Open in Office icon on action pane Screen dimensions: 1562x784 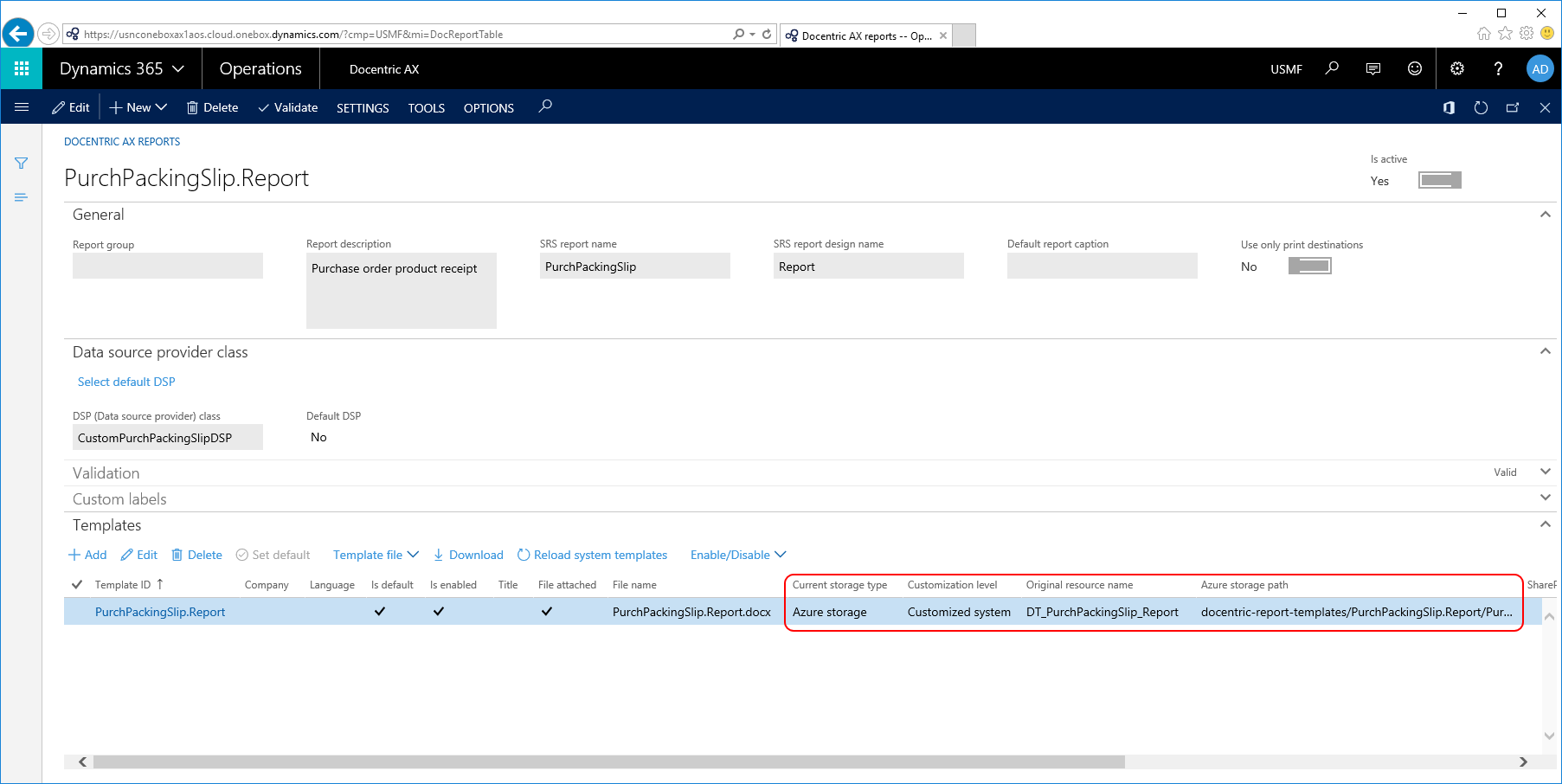(1449, 107)
